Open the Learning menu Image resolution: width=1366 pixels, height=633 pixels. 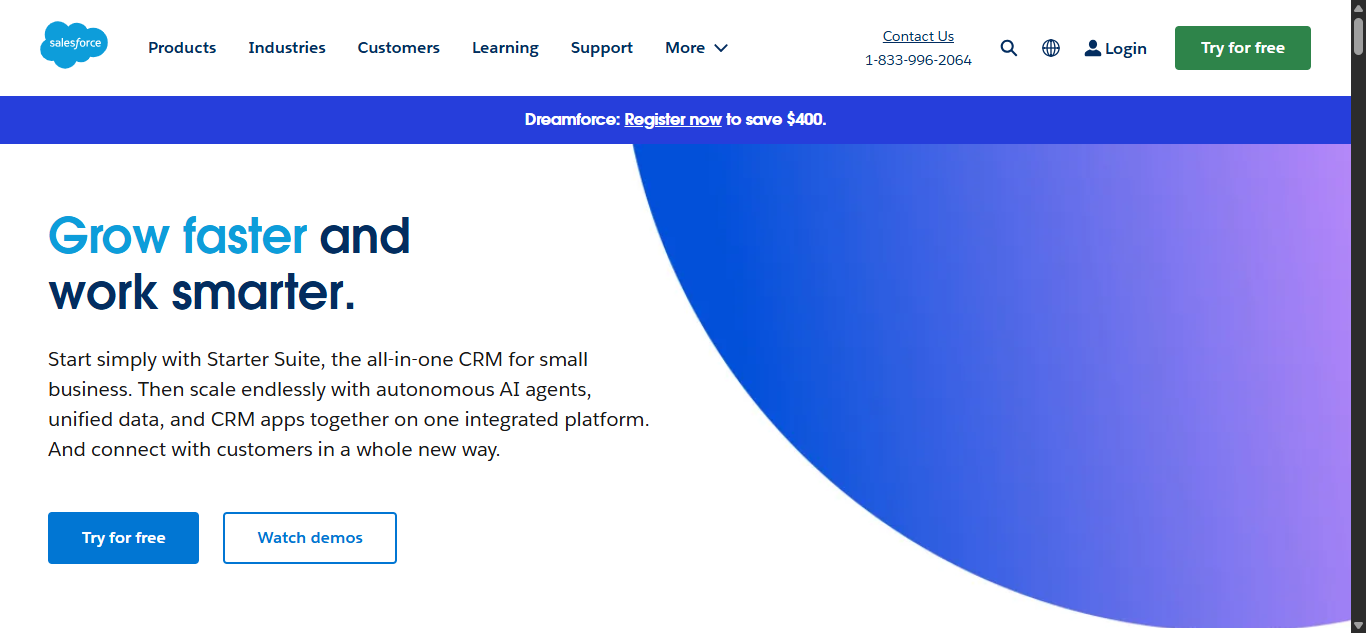tap(505, 48)
